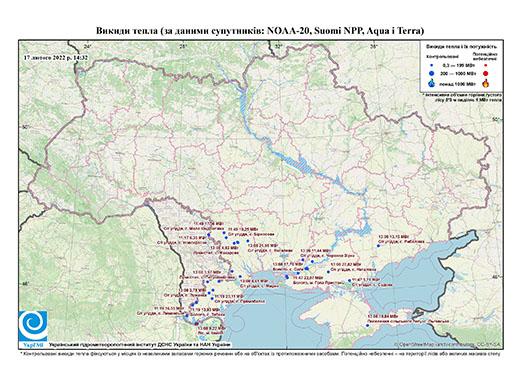Click the institute name text beside the logo

(139, 344)
